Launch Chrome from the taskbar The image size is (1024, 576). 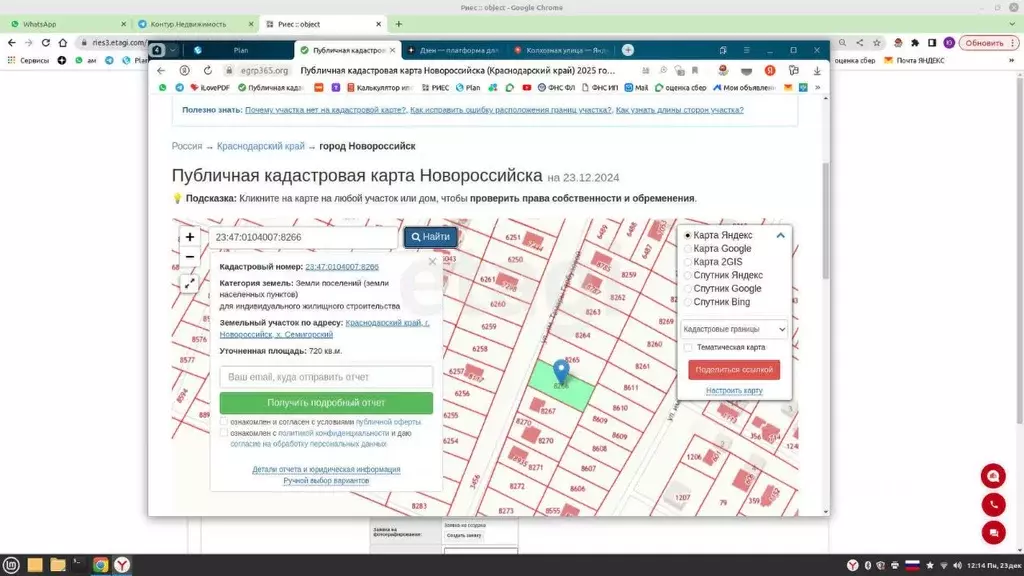(100, 565)
